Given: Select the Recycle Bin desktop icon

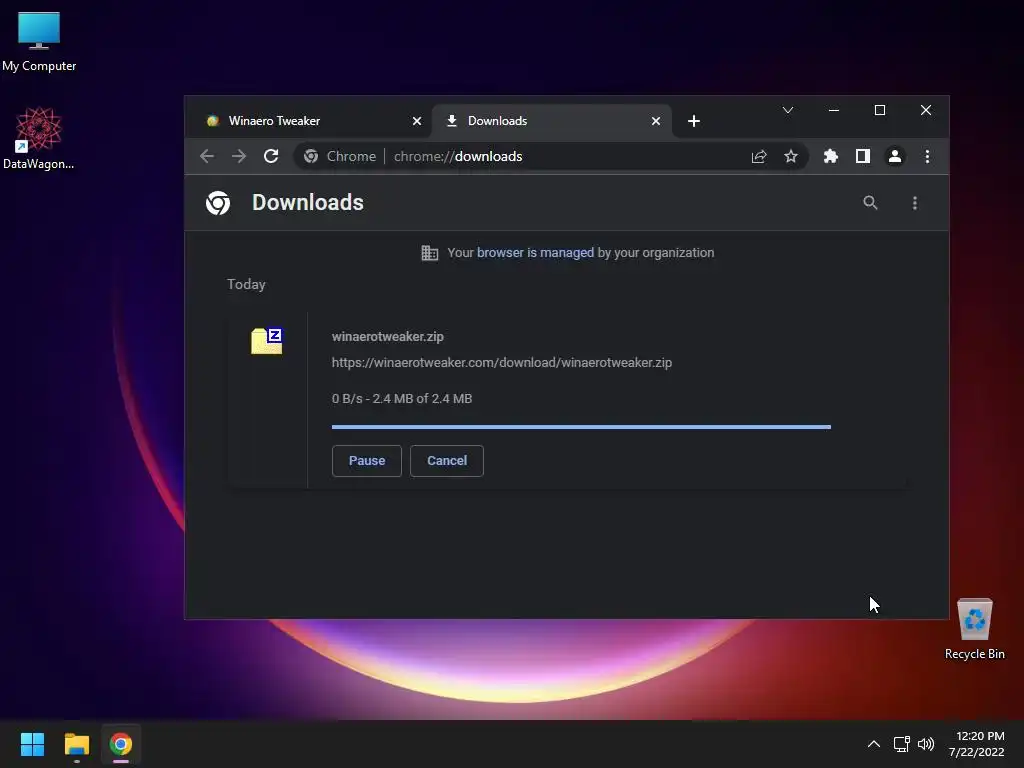Looking at the screenshot, I should (x=974, y=629).
